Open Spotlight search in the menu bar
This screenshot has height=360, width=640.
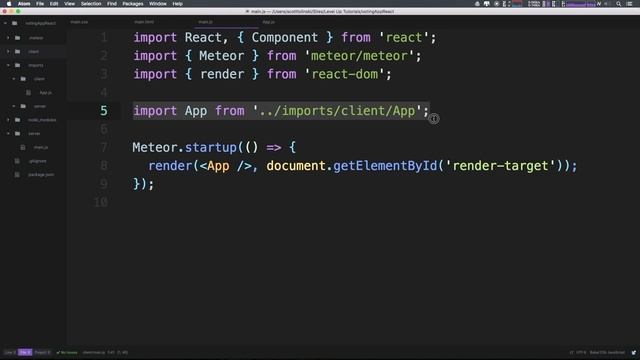point(619,4)
